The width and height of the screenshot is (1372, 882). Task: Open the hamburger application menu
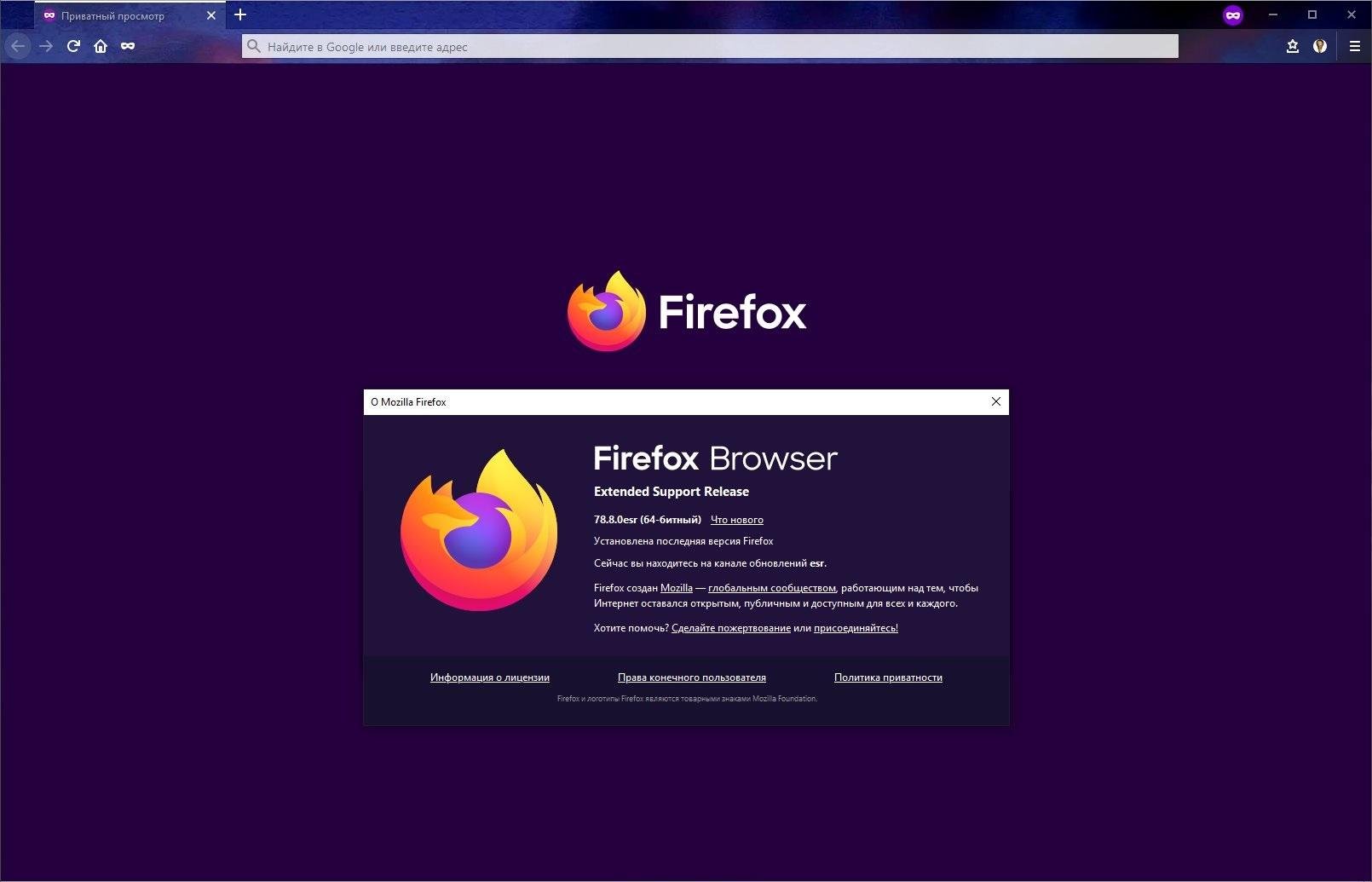click(x=1354, y=46)
